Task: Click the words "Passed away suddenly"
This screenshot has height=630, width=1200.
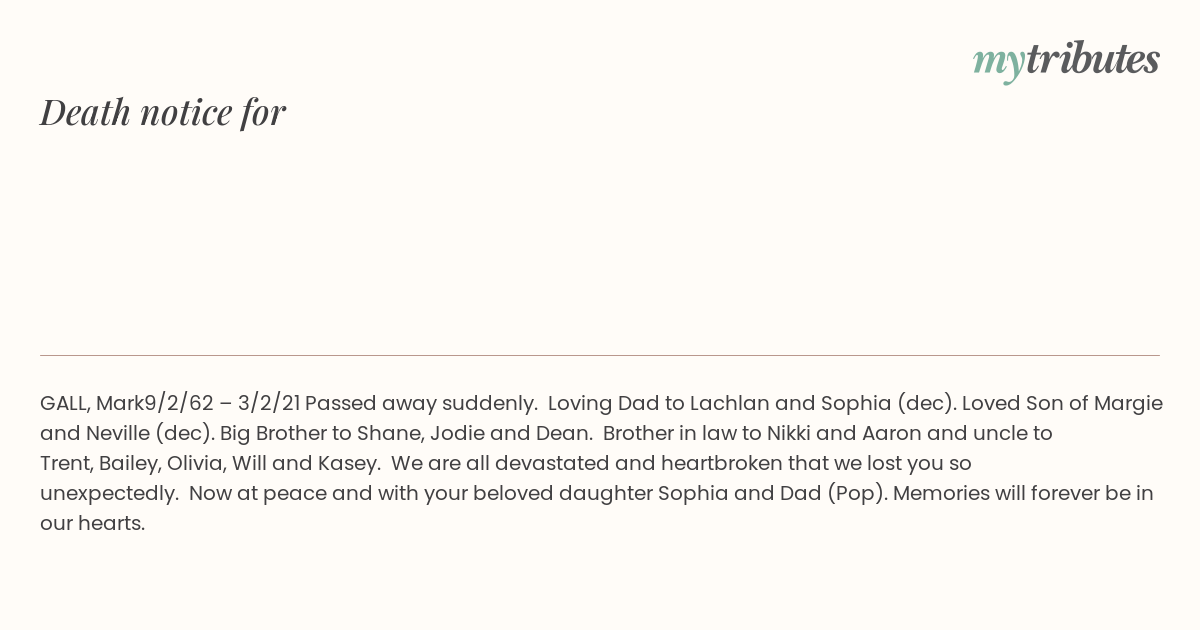Action: [x=419, y=404]
